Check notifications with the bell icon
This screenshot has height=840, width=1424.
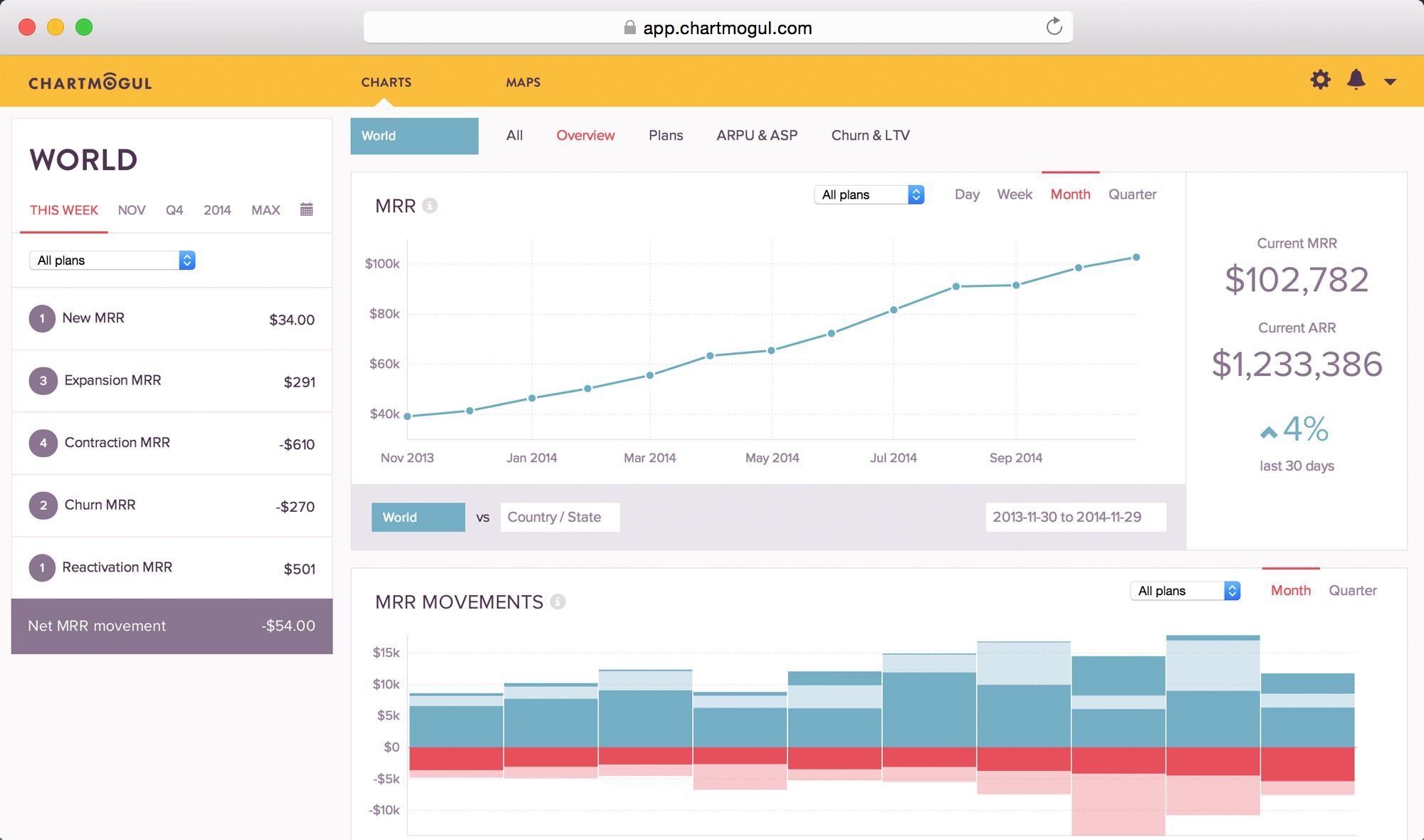pos(1355,80)
